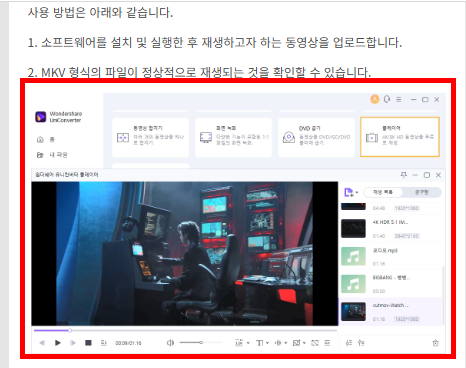Image resolution: width=466 pixels, height=368 pixels.
Task: Click the audio track waveform icon
Action: coord(278,343)
